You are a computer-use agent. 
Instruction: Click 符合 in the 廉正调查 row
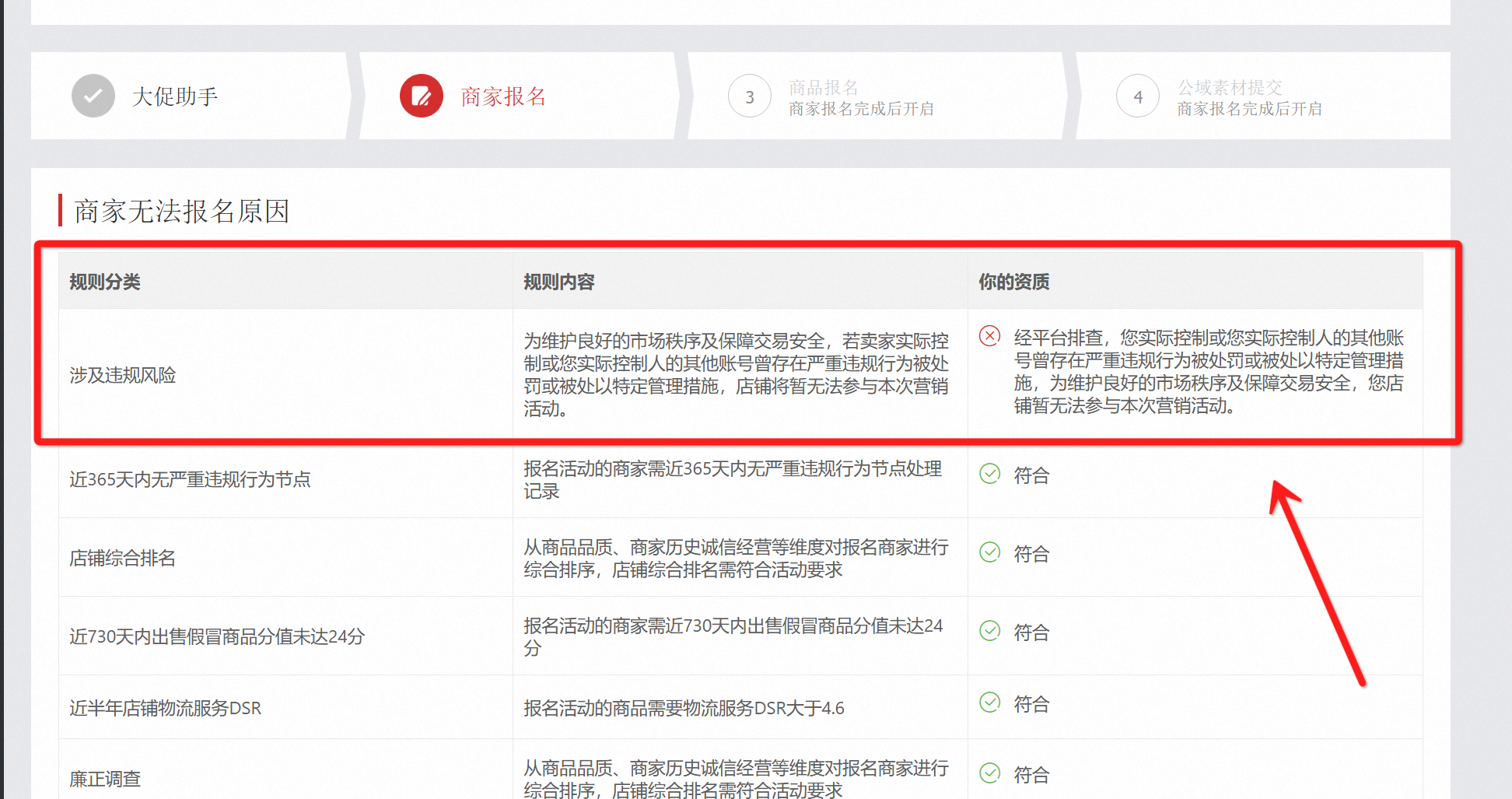[x=1032, y=775]
